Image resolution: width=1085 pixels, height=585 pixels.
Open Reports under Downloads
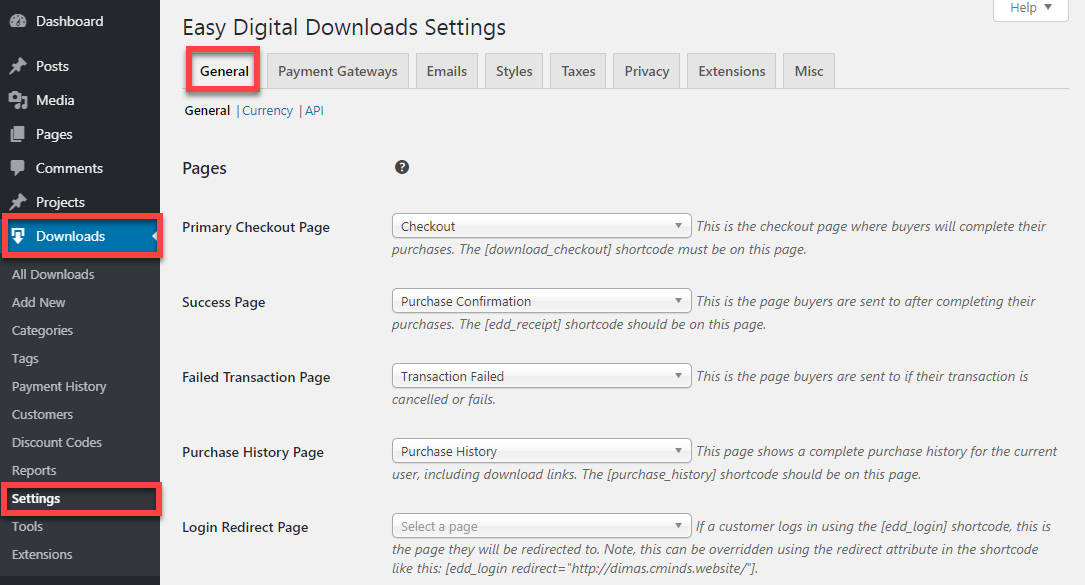click(34, 471)
